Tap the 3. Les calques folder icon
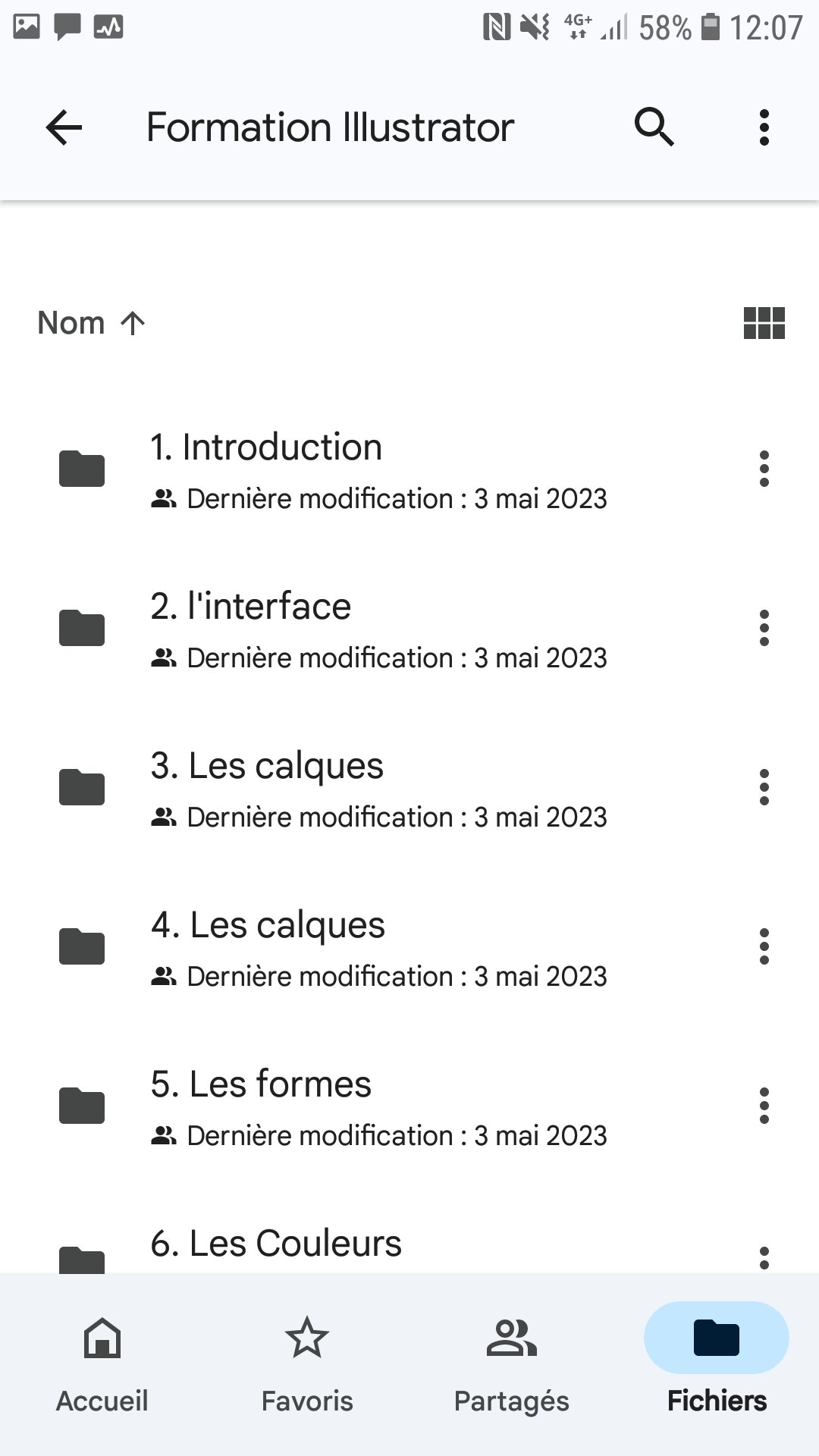This screenshot has height=1456, width=819. pyautogui.click(x=82, y=787)
